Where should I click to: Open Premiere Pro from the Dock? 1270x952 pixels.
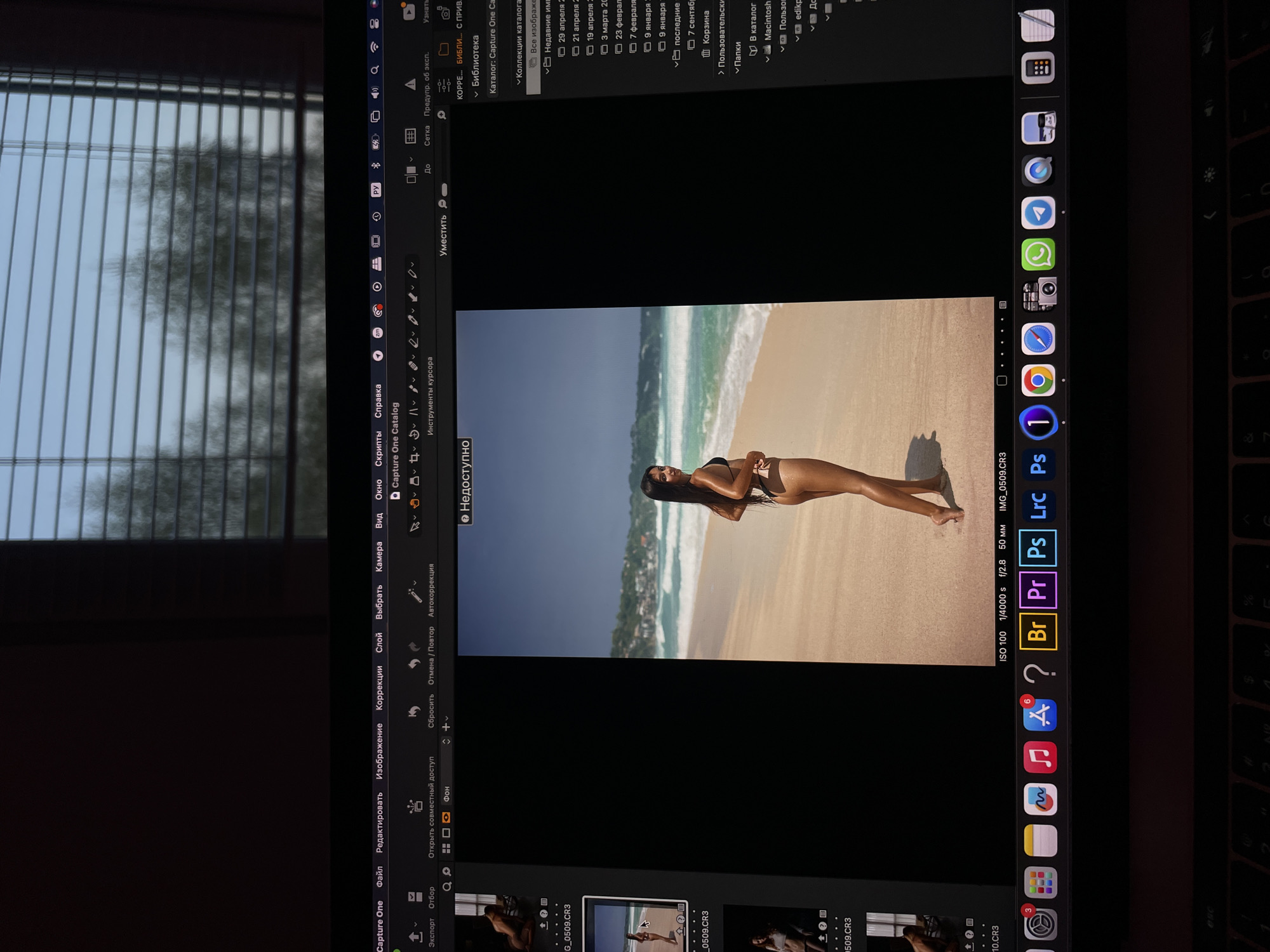(x=1038, y=590)
